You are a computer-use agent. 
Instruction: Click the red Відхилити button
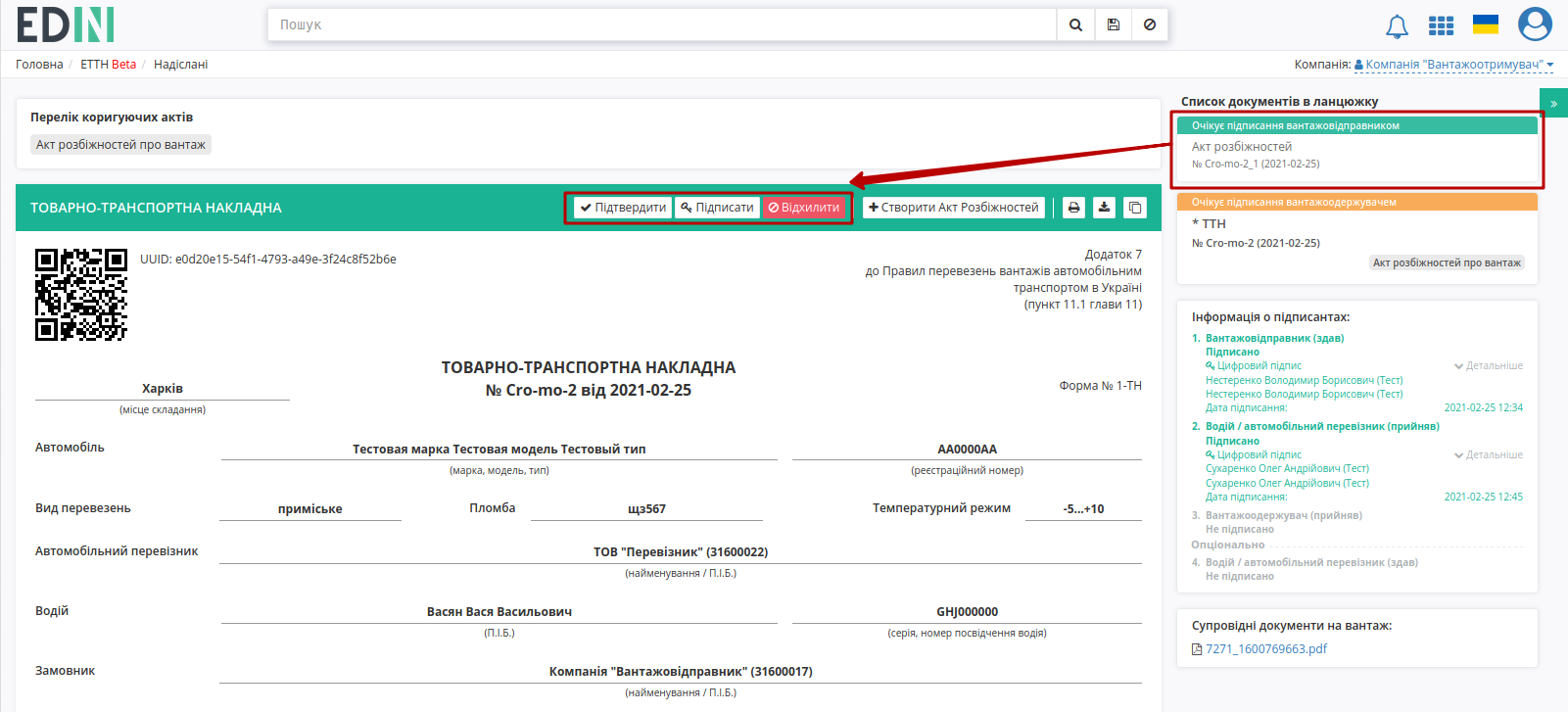pyautogui.click(x=804, y=208)
